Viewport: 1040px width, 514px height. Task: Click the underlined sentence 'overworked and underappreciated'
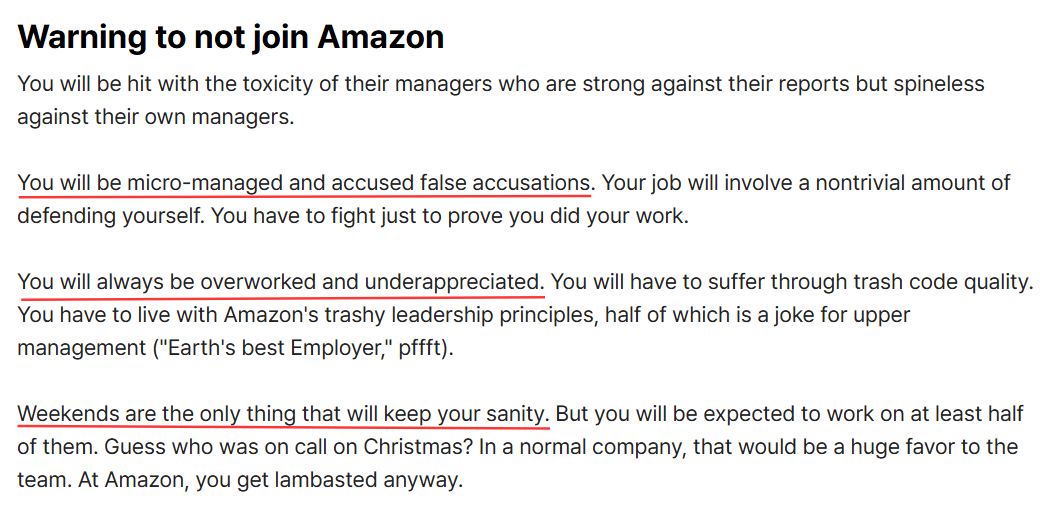(281, 282)
